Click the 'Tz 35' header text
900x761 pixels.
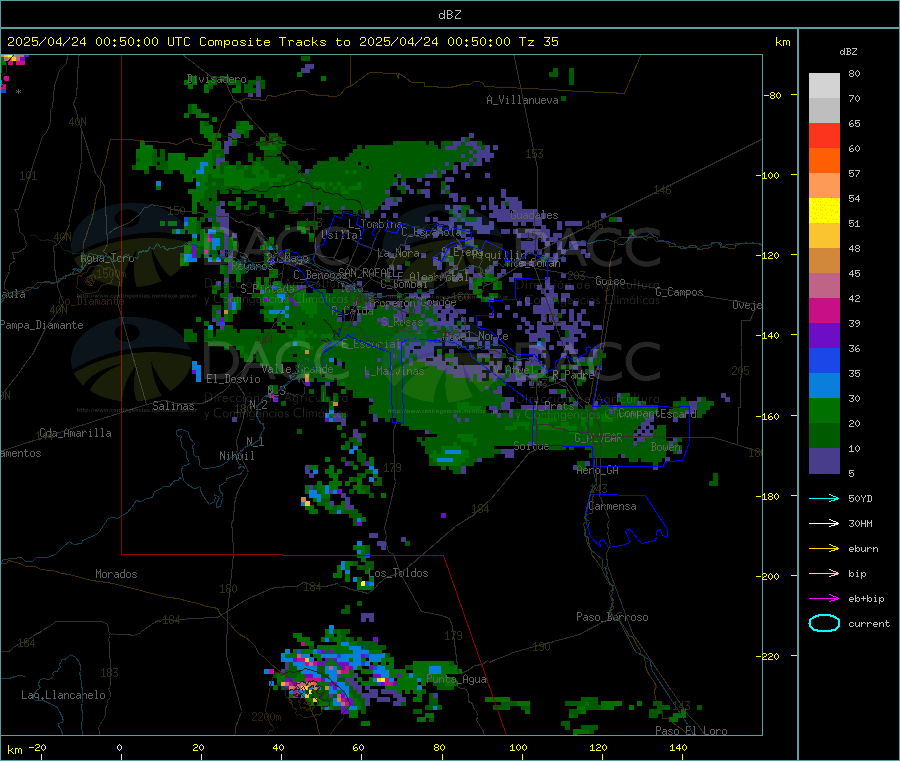(x=538, y=42)
